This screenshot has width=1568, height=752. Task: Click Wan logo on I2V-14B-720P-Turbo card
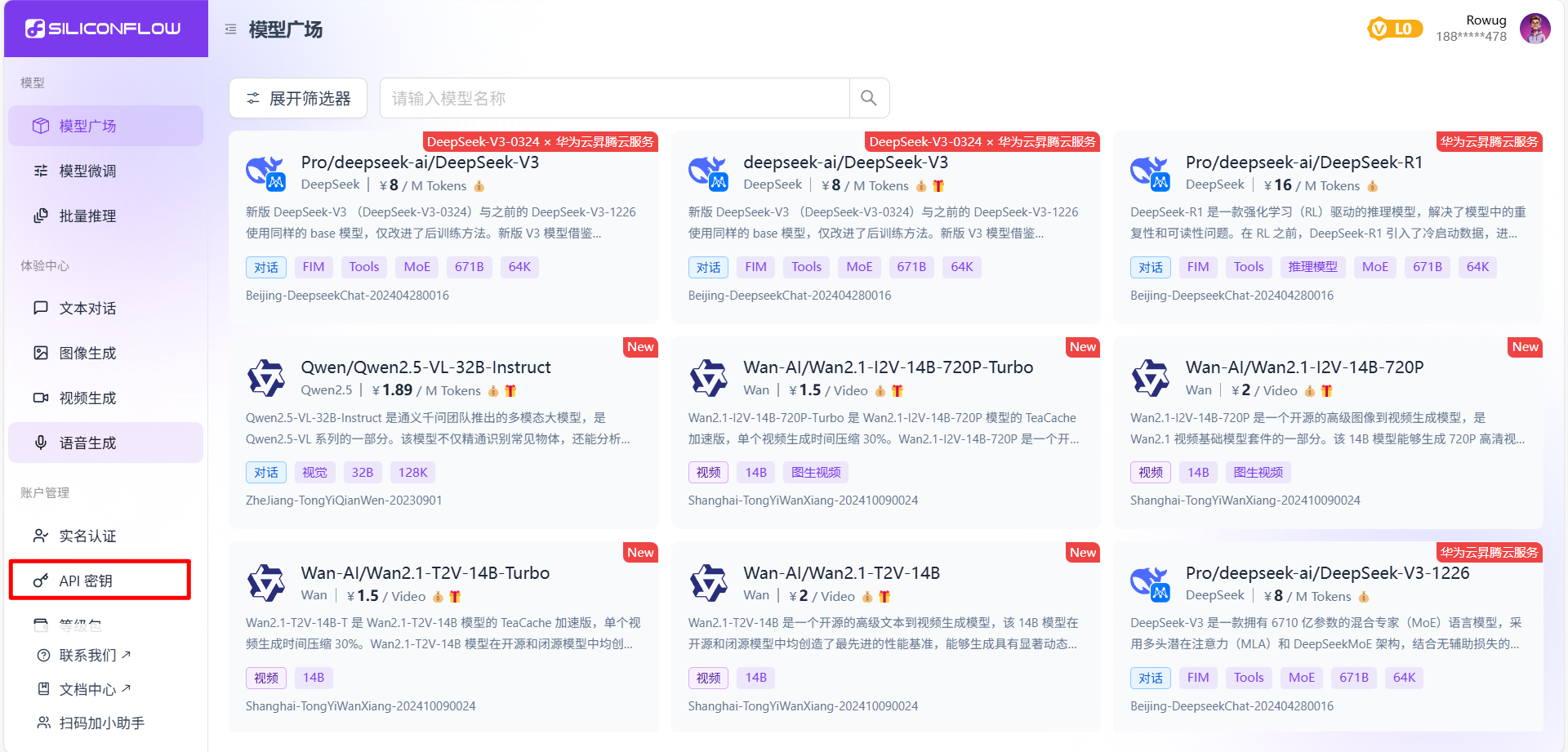pyautogui.click(x=708, y=378)
